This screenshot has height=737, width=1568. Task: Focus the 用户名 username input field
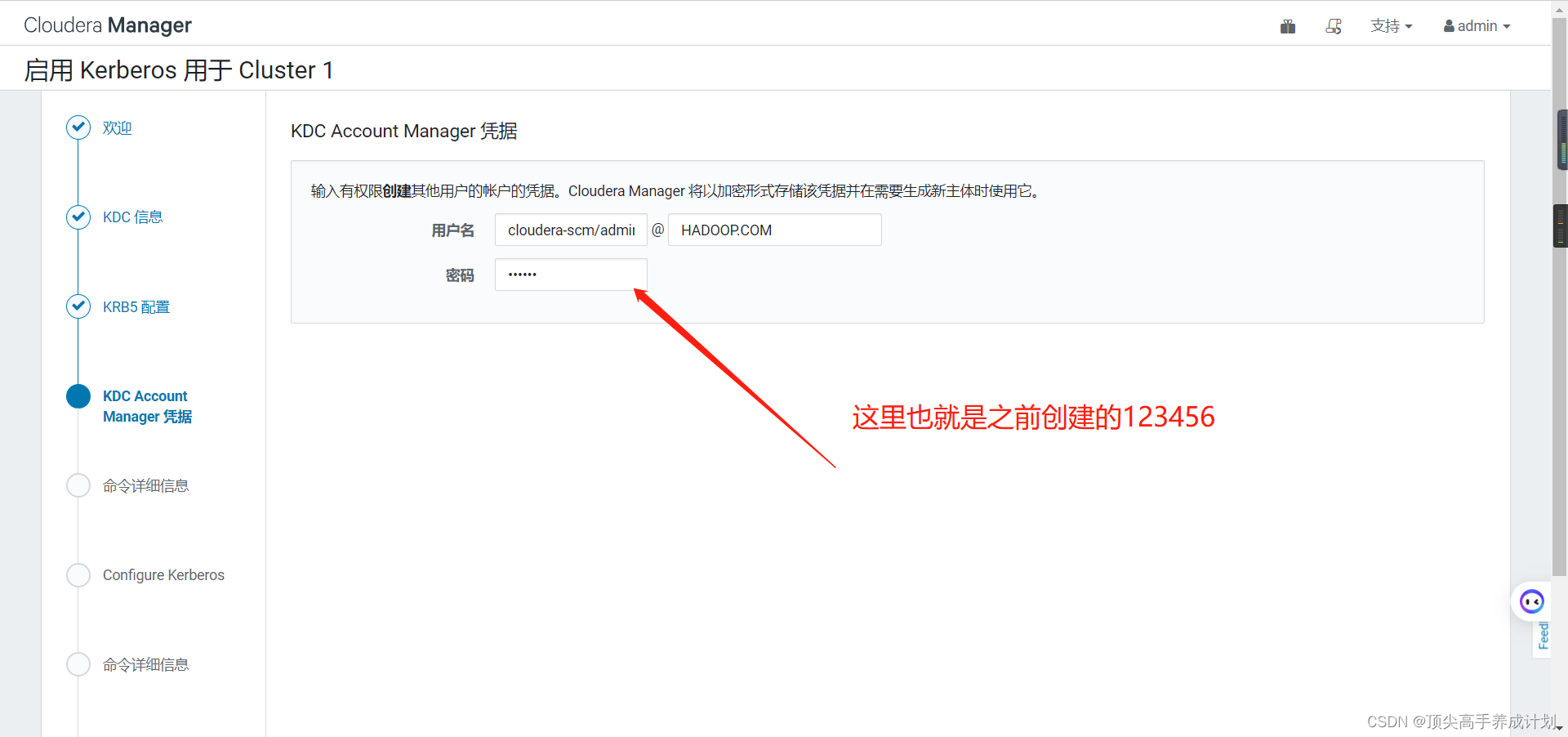[571, 230]
